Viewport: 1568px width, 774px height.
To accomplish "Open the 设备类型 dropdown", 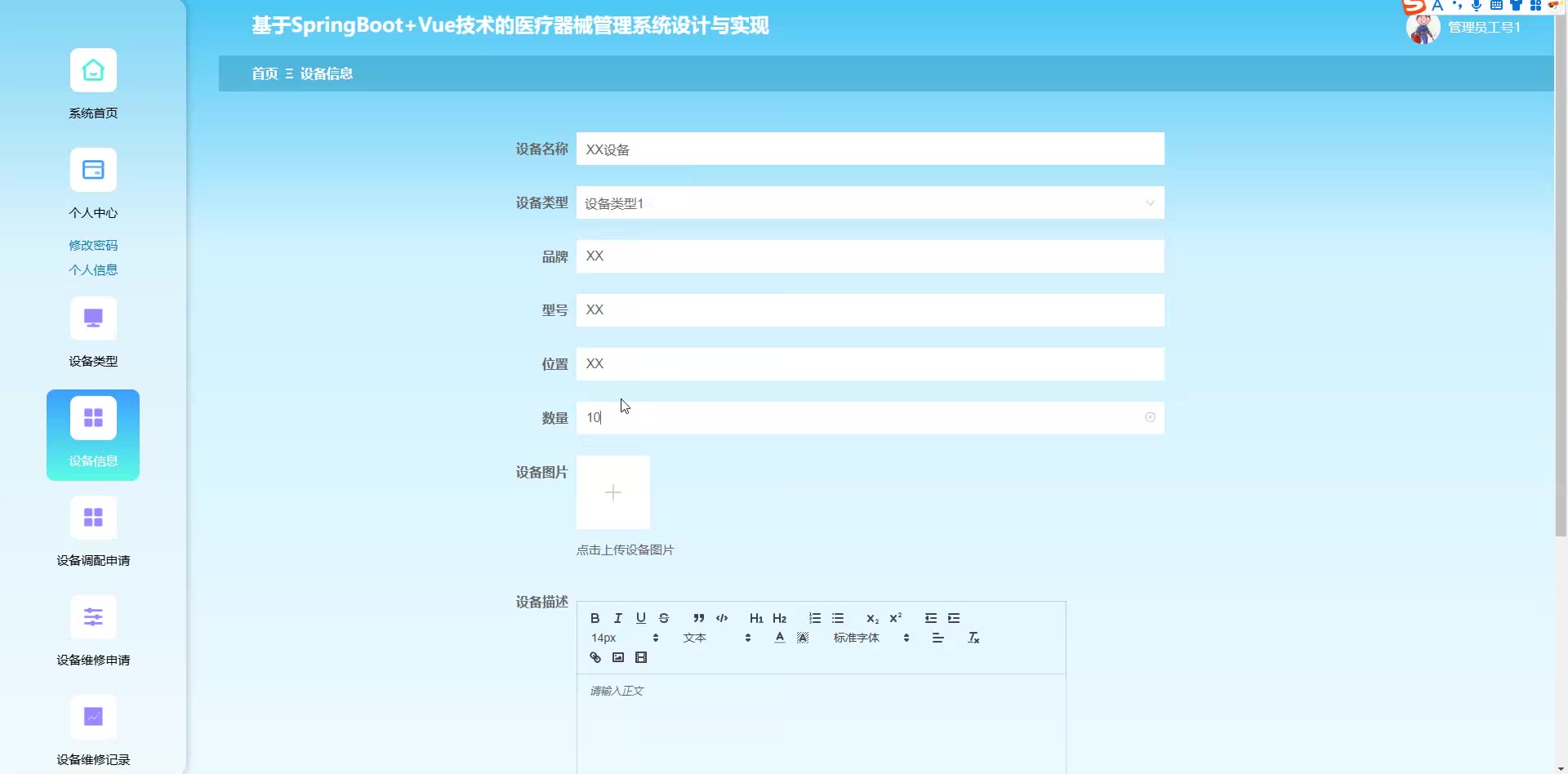I will click(x=870, y=202).
